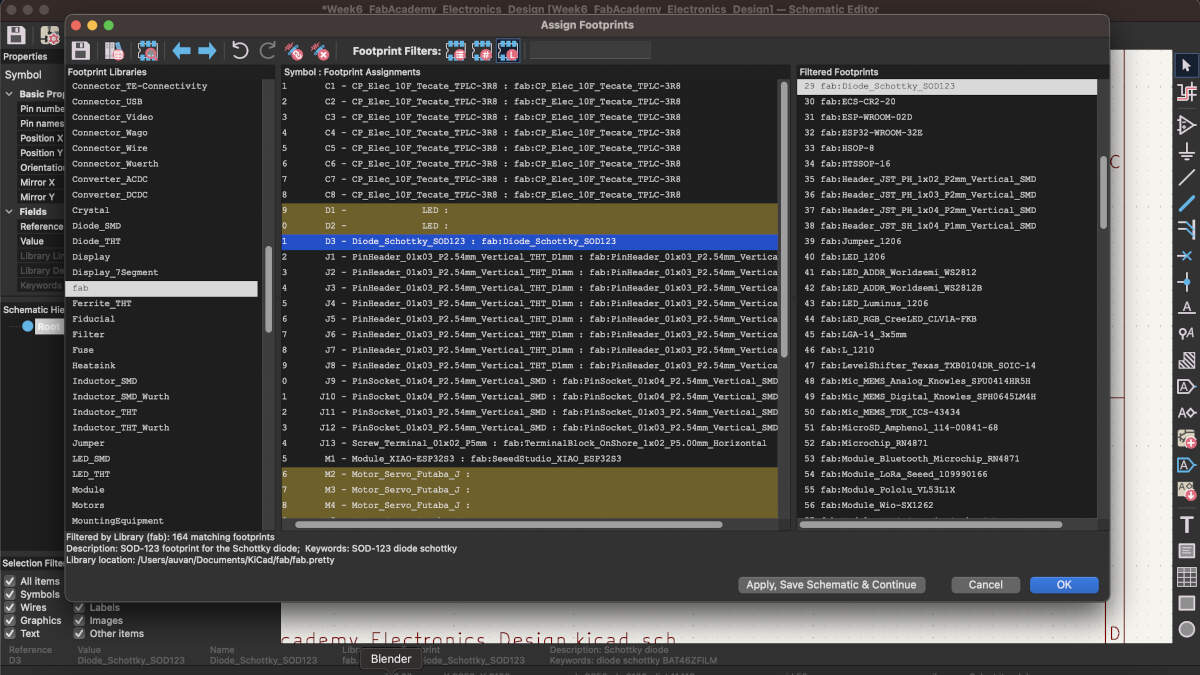Open the view selected footprint icon

coord(148,50)
